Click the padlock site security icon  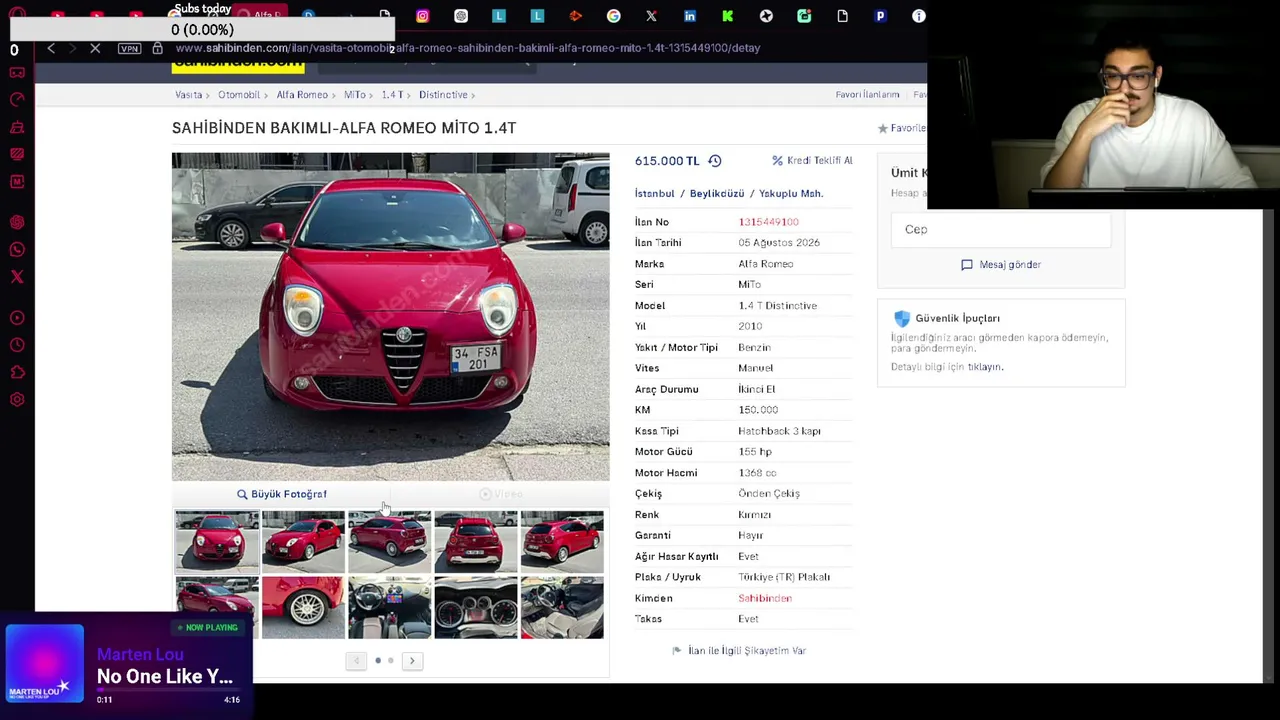(x=157, y=48)
